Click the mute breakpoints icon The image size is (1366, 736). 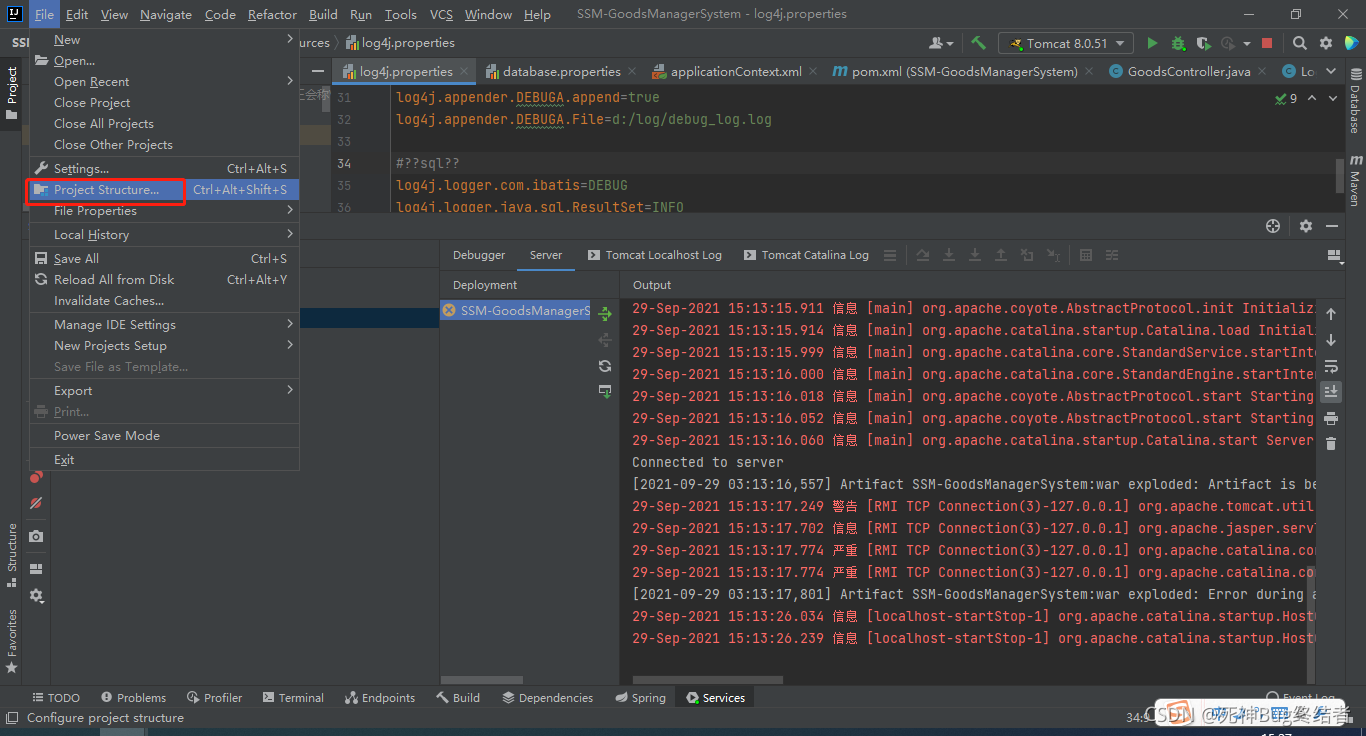click(x=36, y=503)
